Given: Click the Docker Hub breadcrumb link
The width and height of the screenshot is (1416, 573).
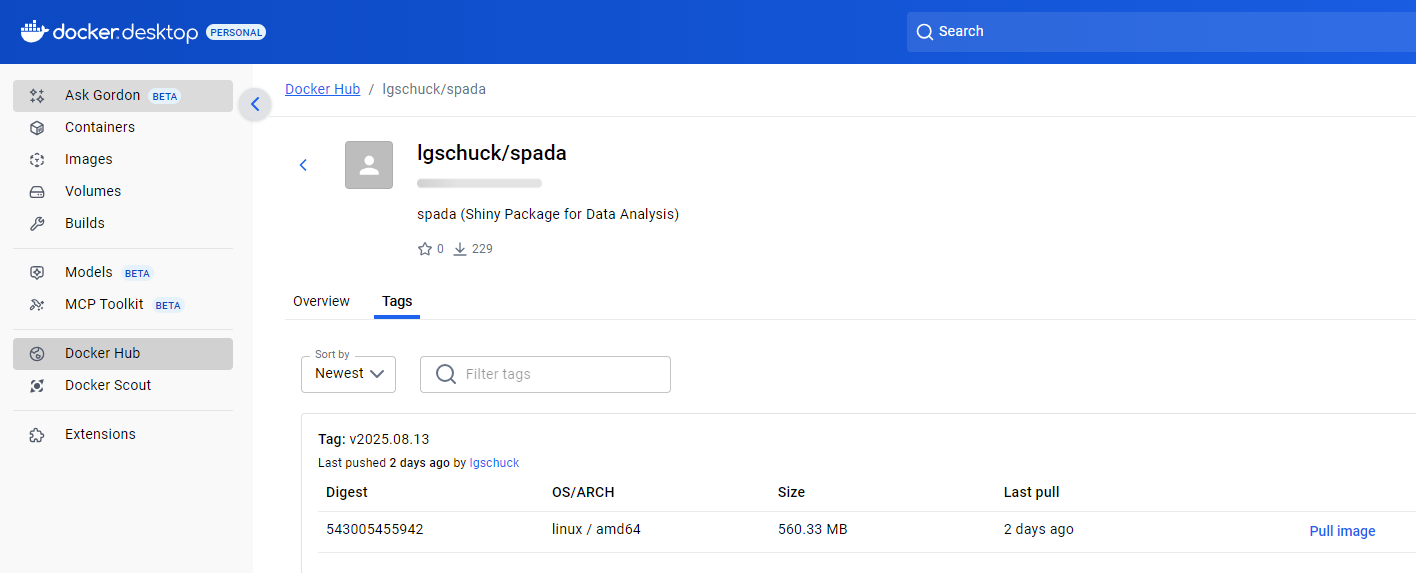Looking at the screenshot, I should (322, 89).
